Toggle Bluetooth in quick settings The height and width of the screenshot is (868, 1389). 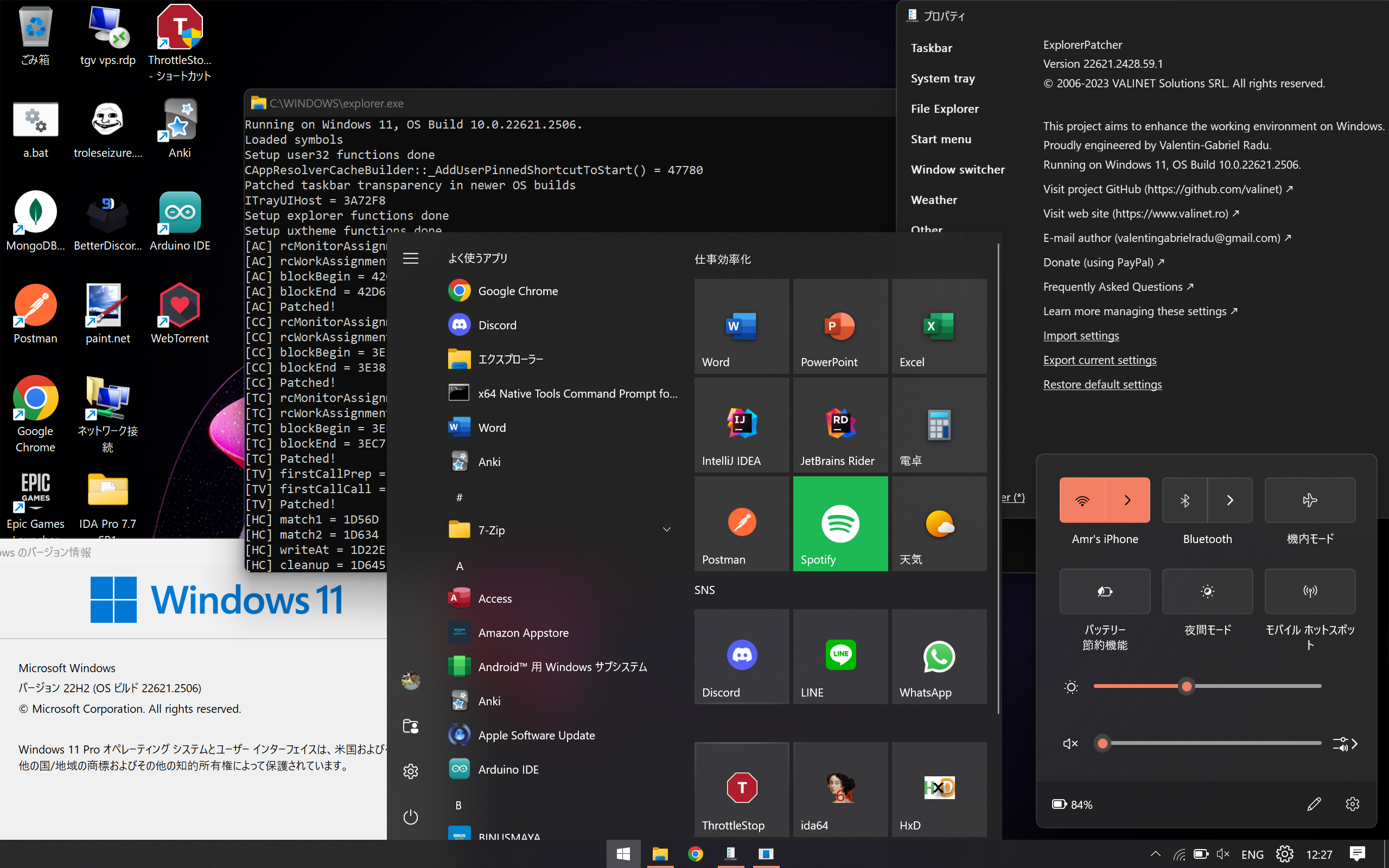pos(1186,500)
